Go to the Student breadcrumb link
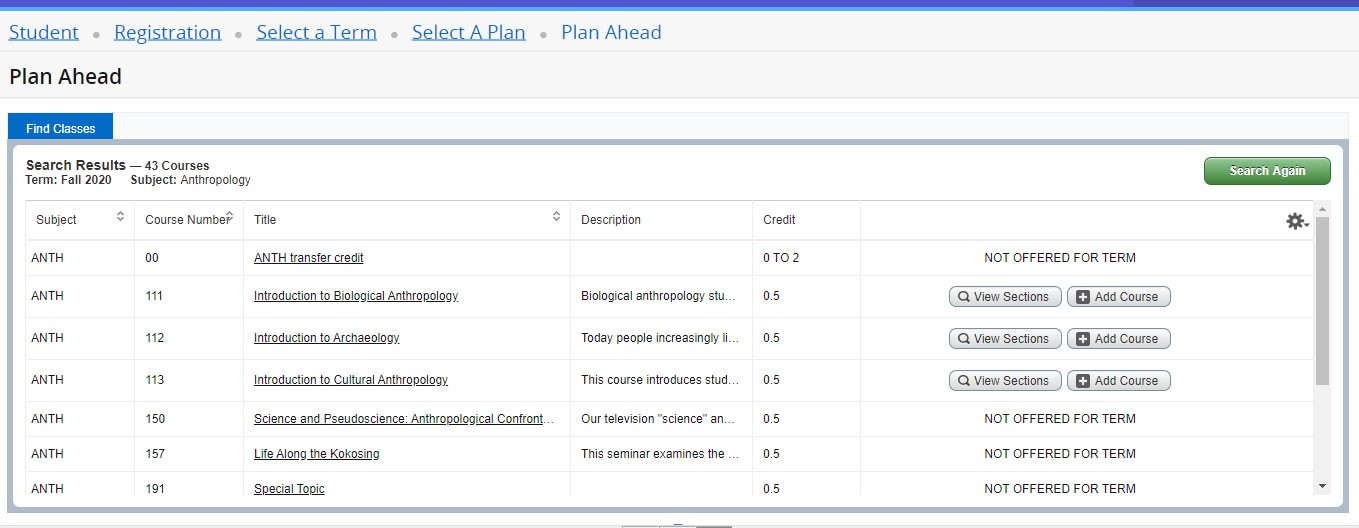 (44, 32)
